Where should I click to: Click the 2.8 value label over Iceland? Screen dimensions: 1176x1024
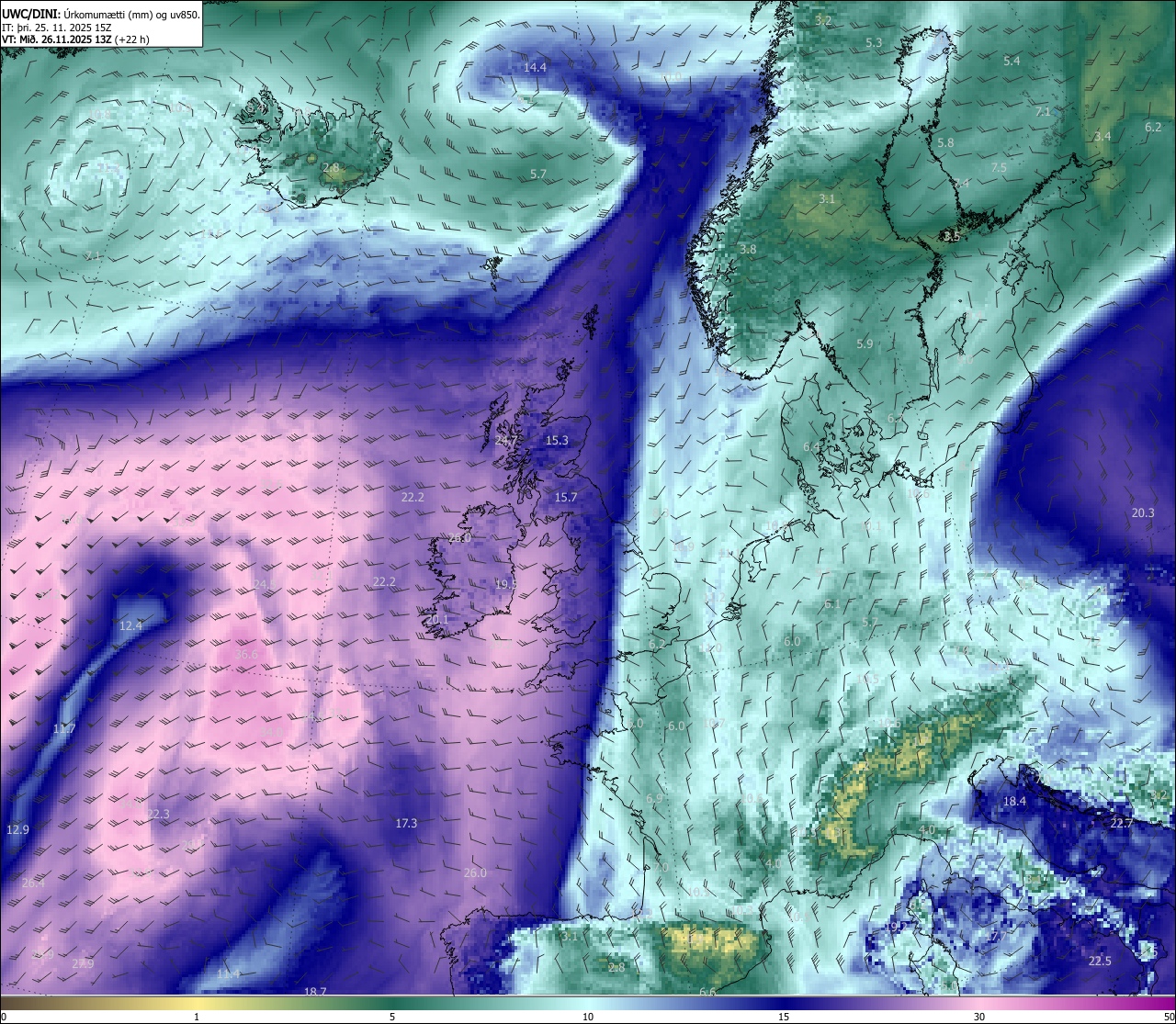click(332, 168)
